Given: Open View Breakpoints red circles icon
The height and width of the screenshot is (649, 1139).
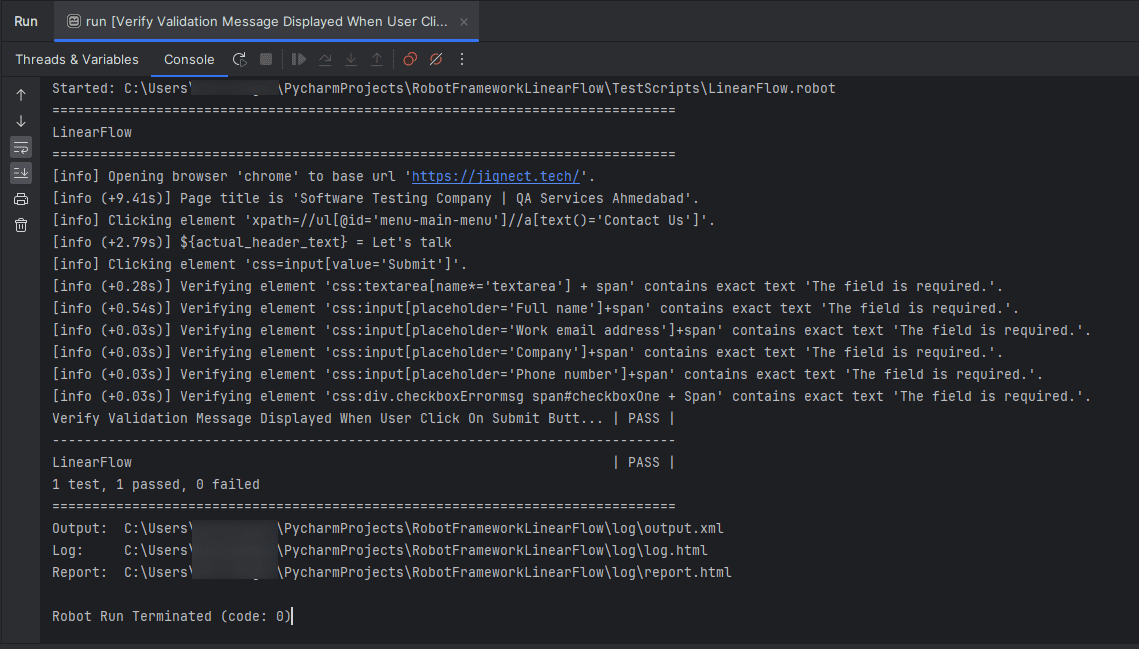Looking at the screenshot, I should [410, 60].
